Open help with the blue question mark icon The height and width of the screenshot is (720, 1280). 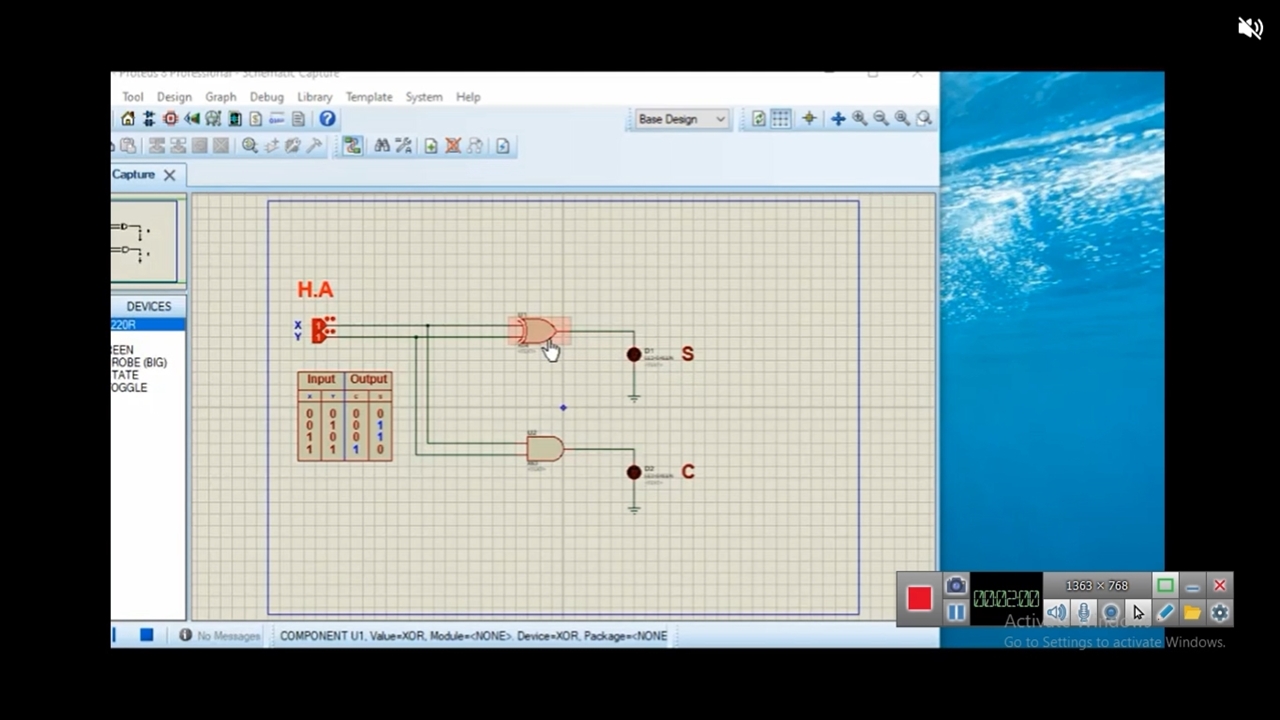pyautogui.click(x=327, y=119)
